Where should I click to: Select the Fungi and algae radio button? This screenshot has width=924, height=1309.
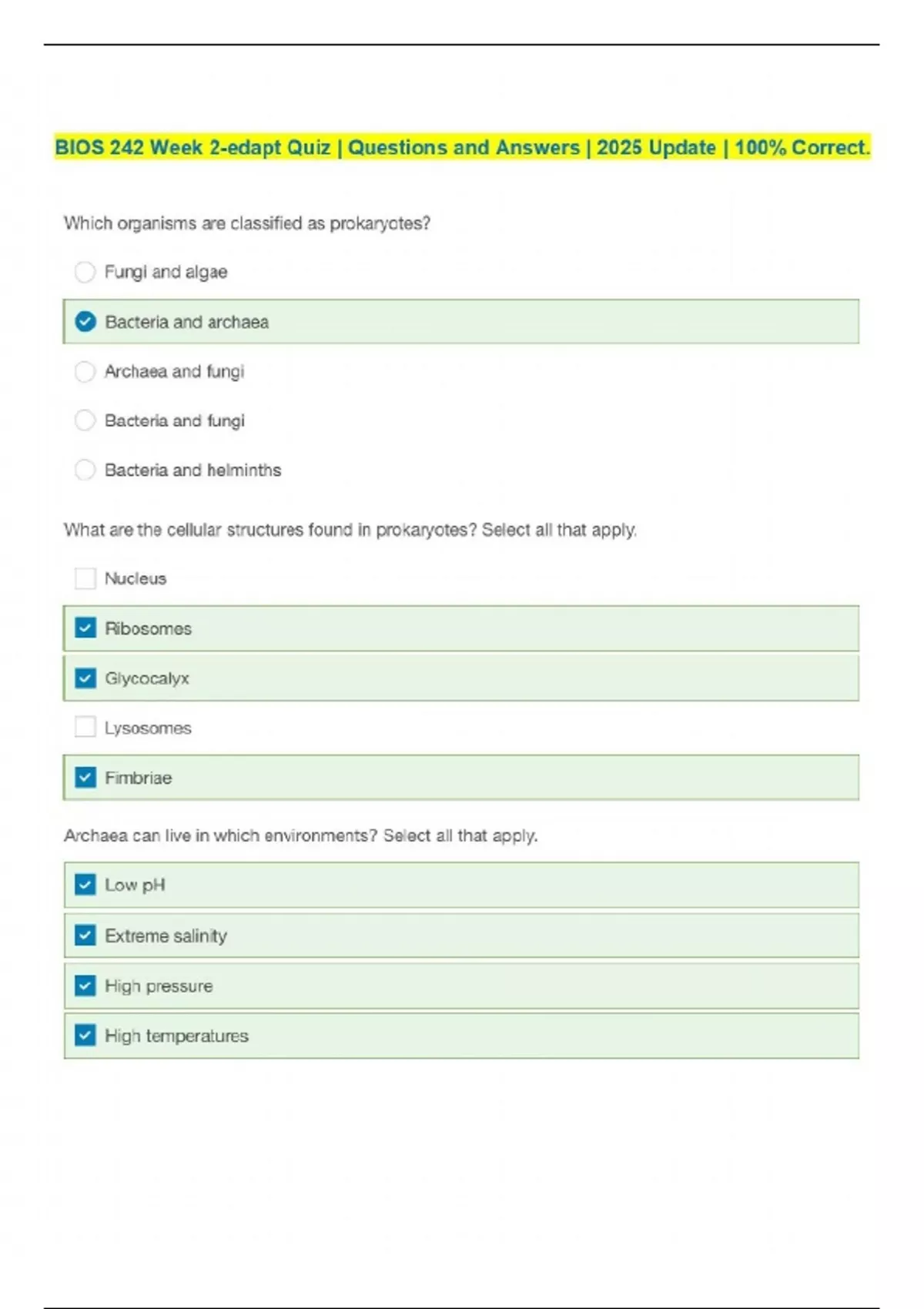point(85,272)
